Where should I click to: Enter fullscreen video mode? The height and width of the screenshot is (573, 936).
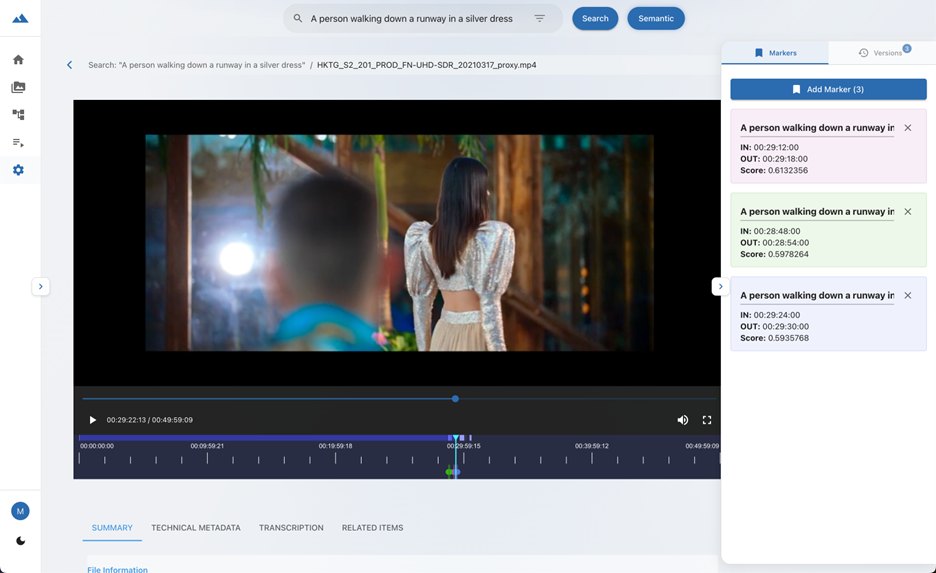tap(707, 420)
